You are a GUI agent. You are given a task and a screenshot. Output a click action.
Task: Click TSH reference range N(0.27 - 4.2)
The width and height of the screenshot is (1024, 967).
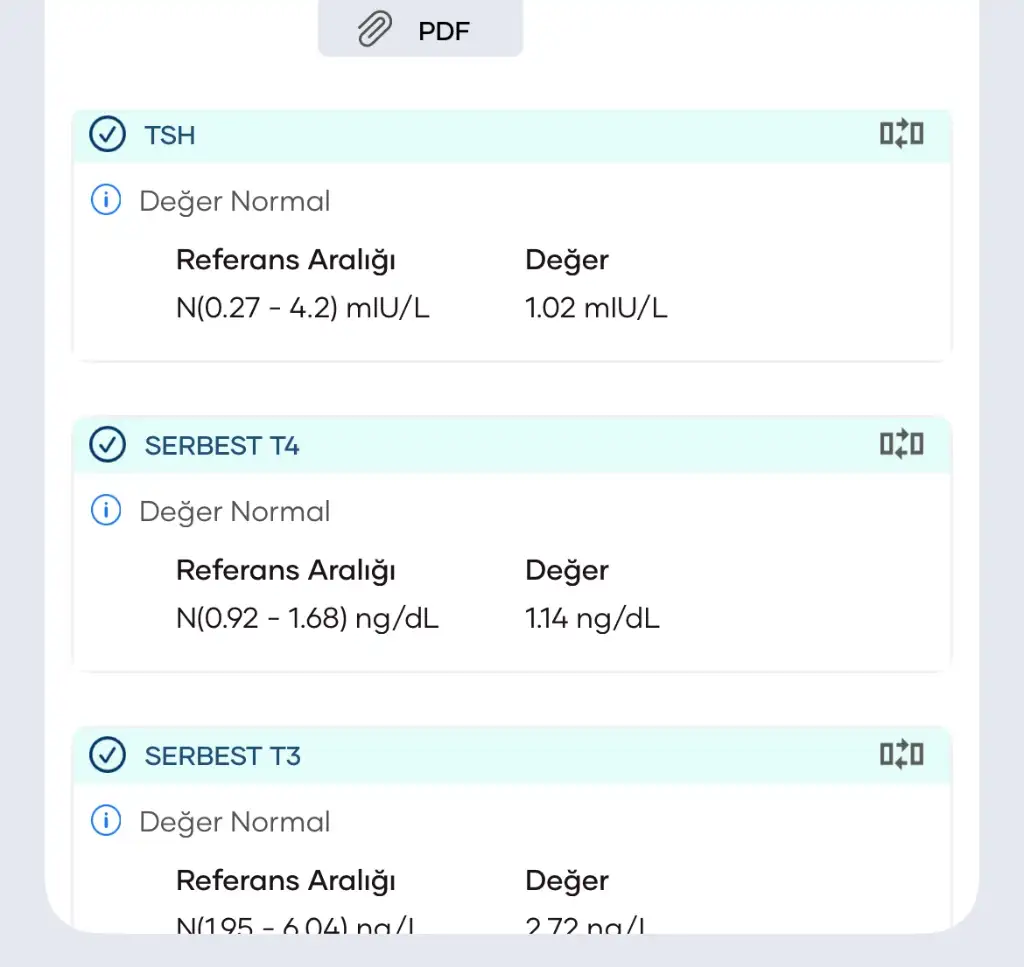pos(303,308)
